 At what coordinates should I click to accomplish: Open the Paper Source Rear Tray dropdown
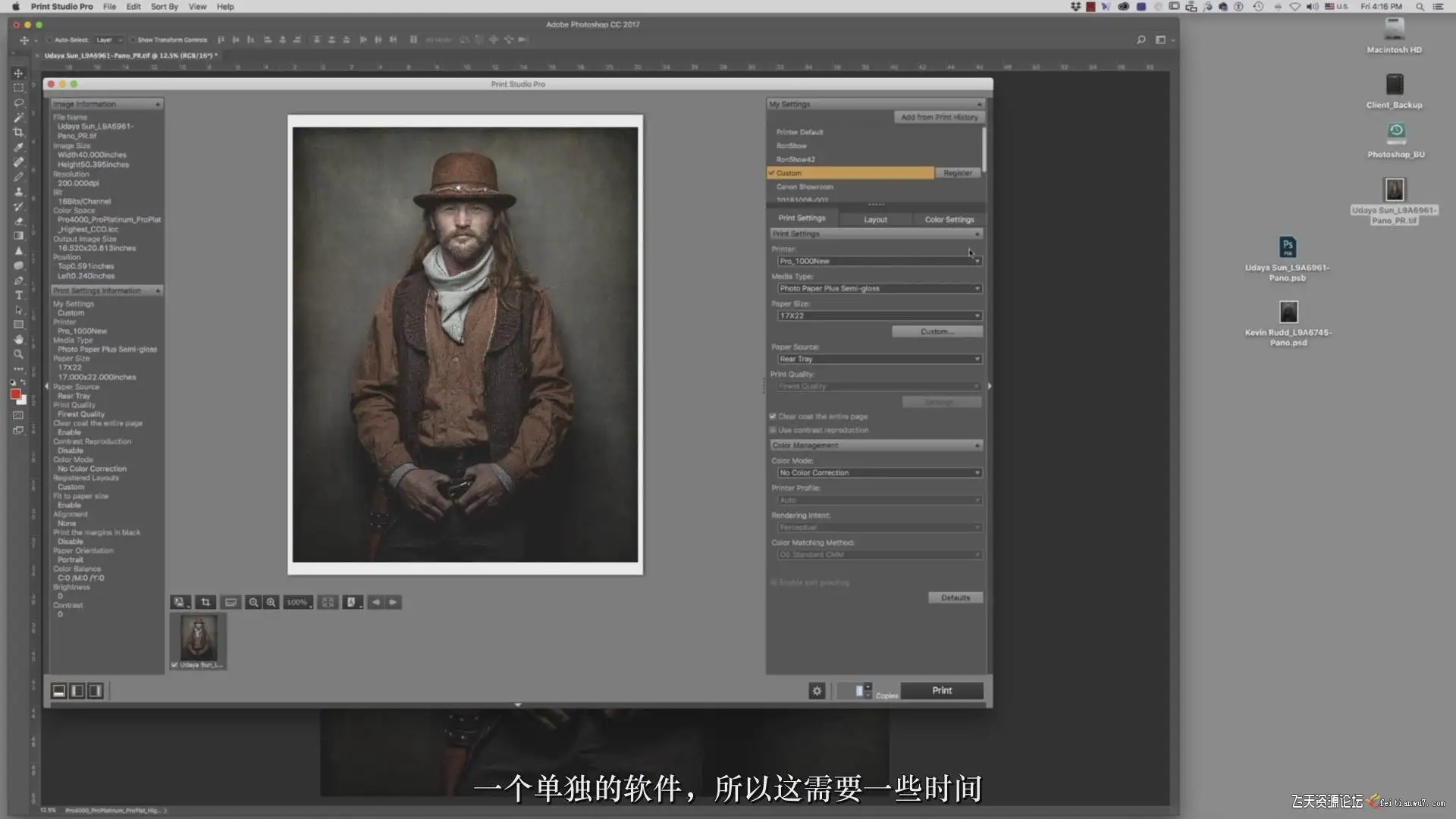point(879,359)
